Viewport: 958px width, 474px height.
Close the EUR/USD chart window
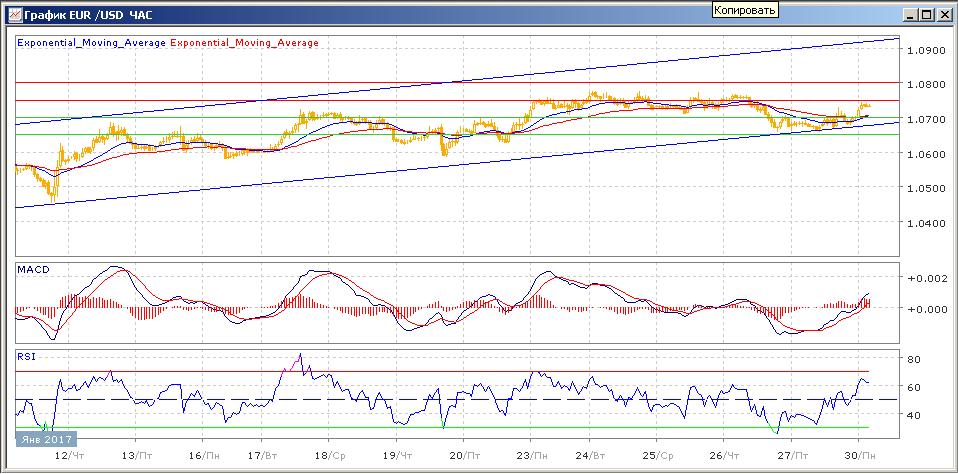[943, 14]
